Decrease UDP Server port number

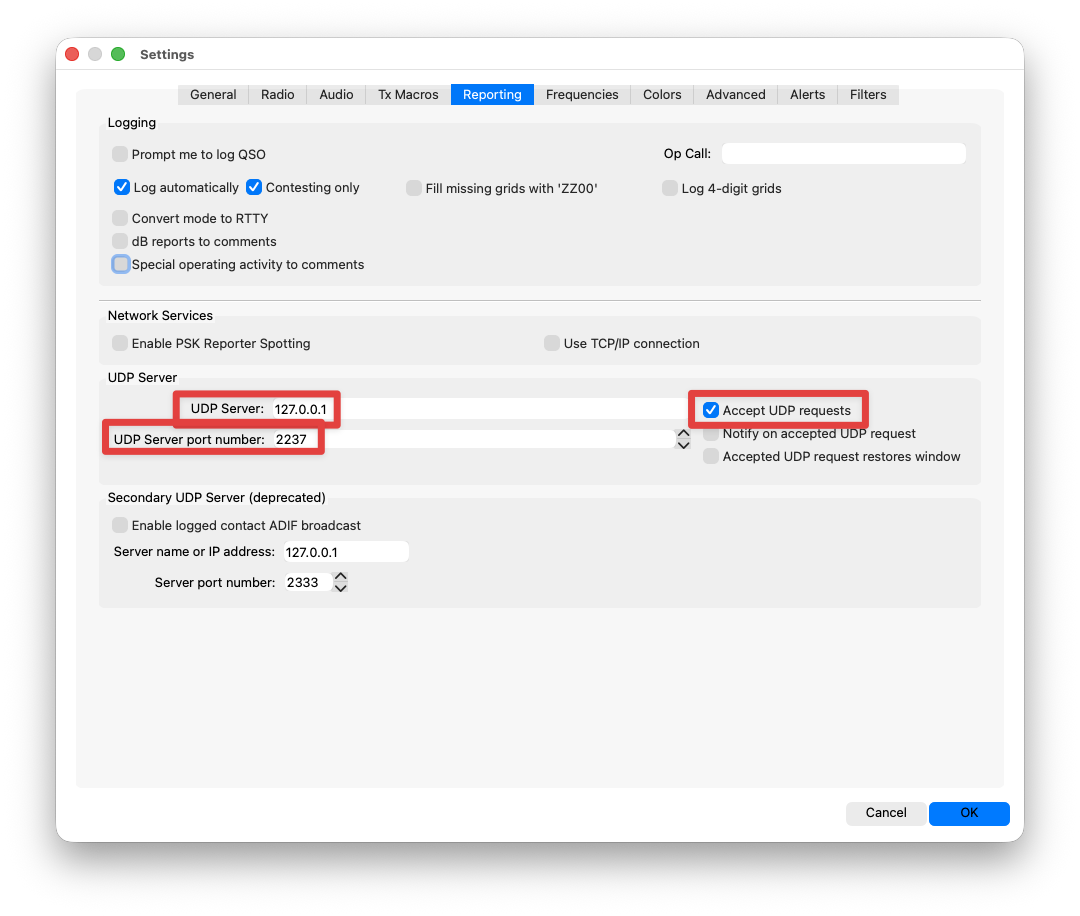coord(684,445)
